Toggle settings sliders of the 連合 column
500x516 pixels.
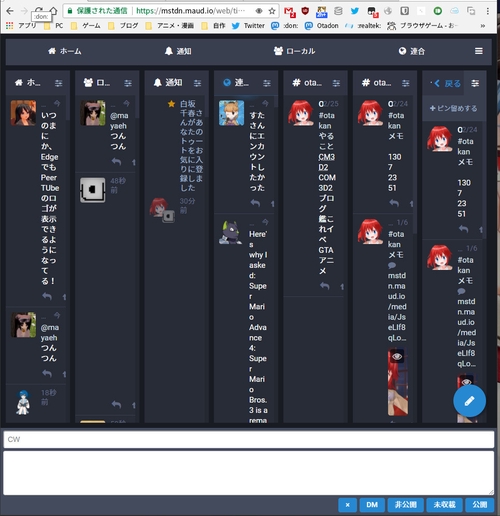(267, 83)
